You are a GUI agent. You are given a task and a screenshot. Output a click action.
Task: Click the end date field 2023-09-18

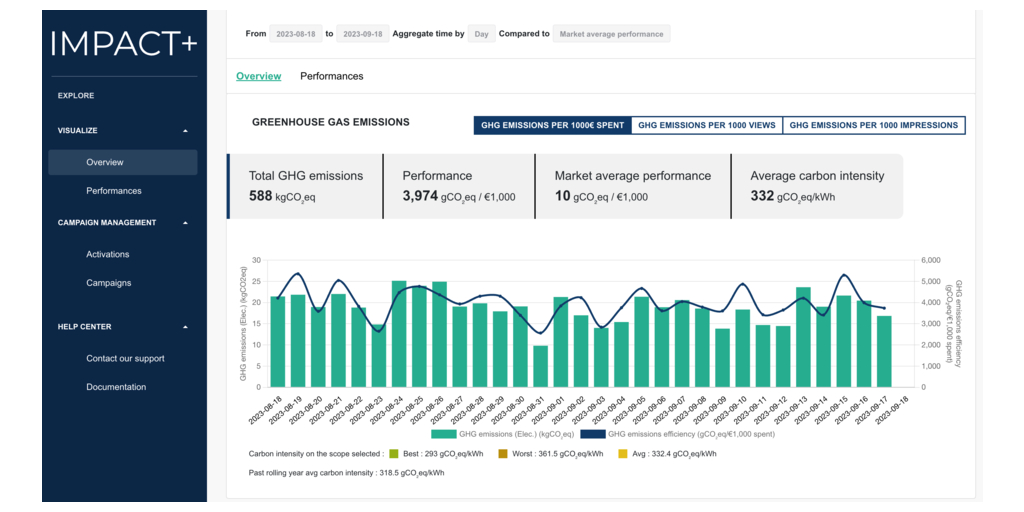[362, 34]
